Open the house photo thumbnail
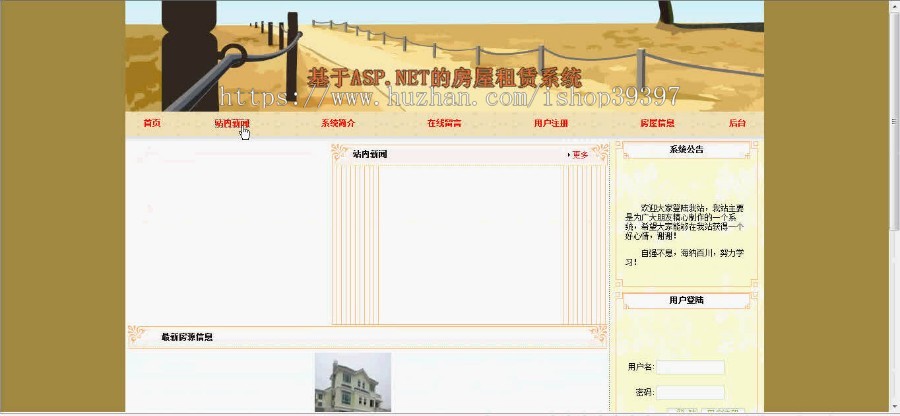 (x=353, y=382)
